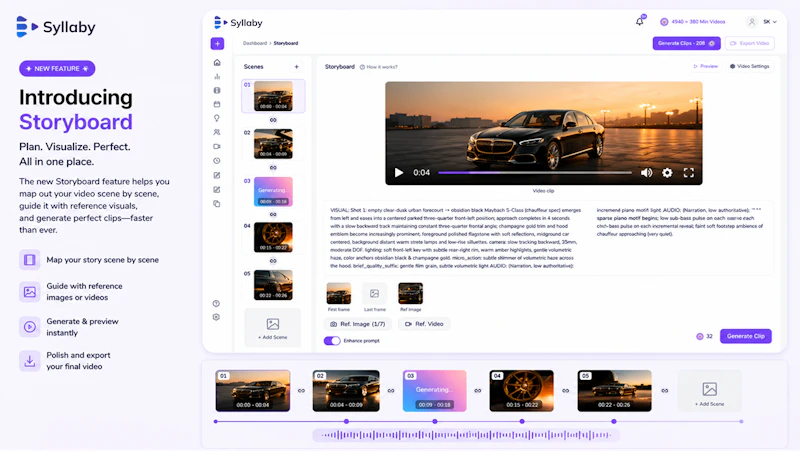The width and height of the screenshot is (800, 451).
Task: Add a scene with Scenes plus icon
Action: coord(296,67)
